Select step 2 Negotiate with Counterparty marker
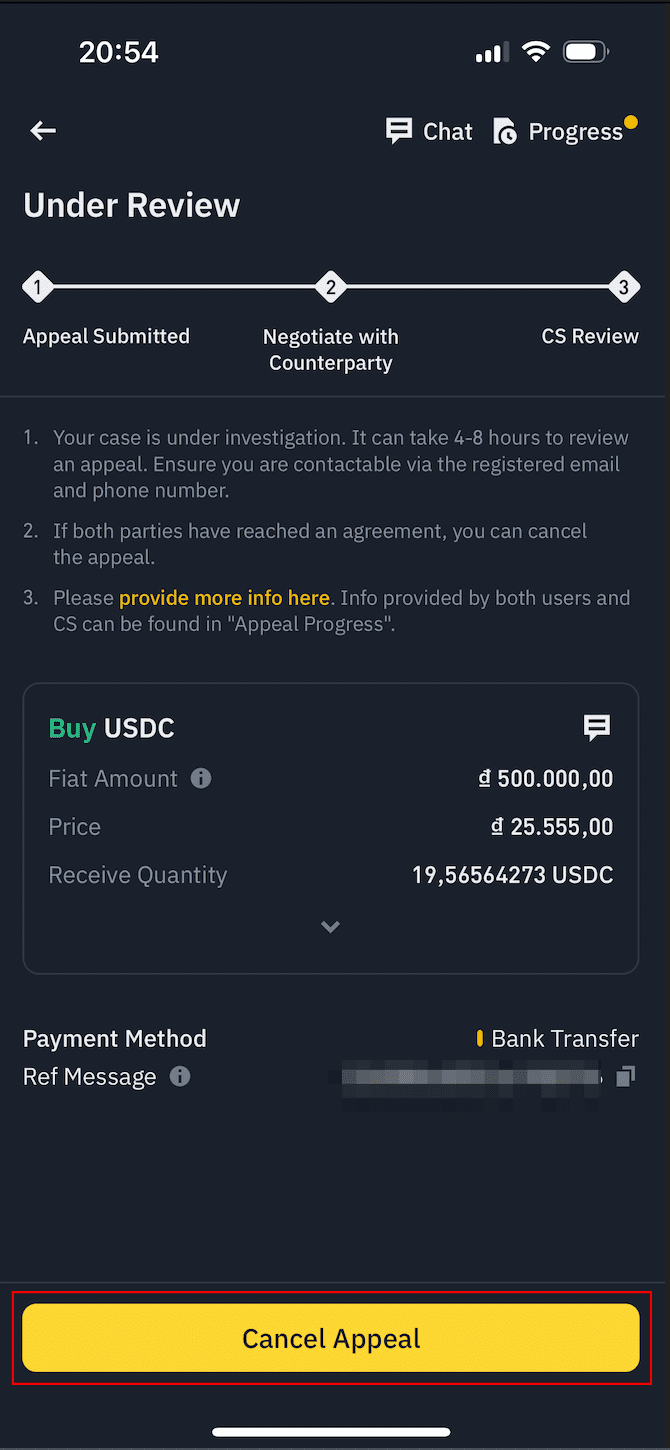670x1450 pixels. pyautogui.click(x=330, y=288)
